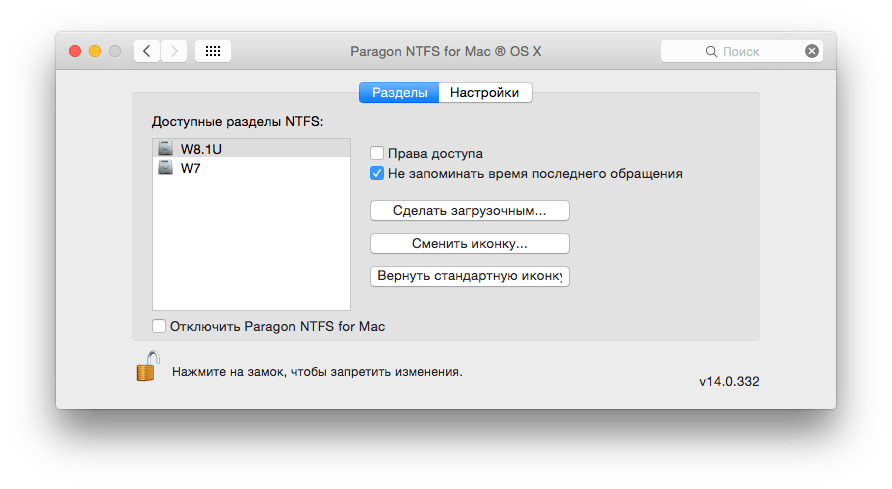The width and height of the screenshot is (892, 489).
Task: Click the W8.1U drive icon
Action: pos(165,149)
